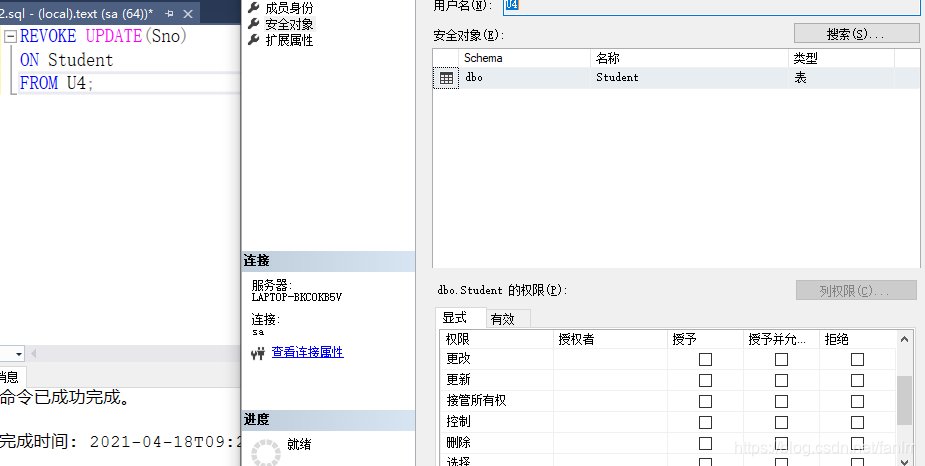925x466 pixels.
Task: Close the SQL query tab
Action: (188, 14)
